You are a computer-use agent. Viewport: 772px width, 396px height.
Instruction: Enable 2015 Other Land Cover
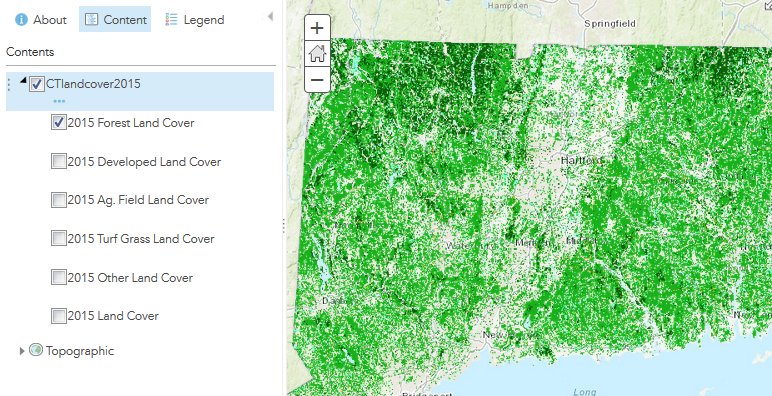point(59,277)
